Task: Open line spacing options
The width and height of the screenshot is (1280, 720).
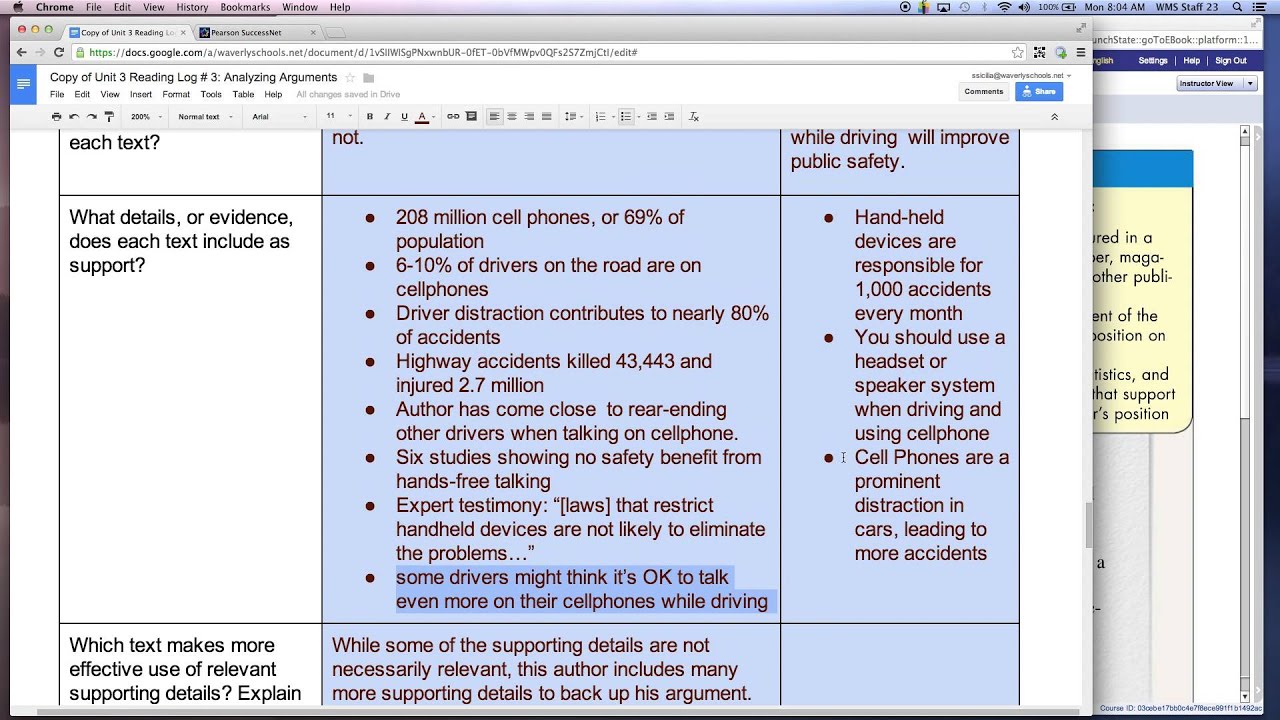Action: 572,117
